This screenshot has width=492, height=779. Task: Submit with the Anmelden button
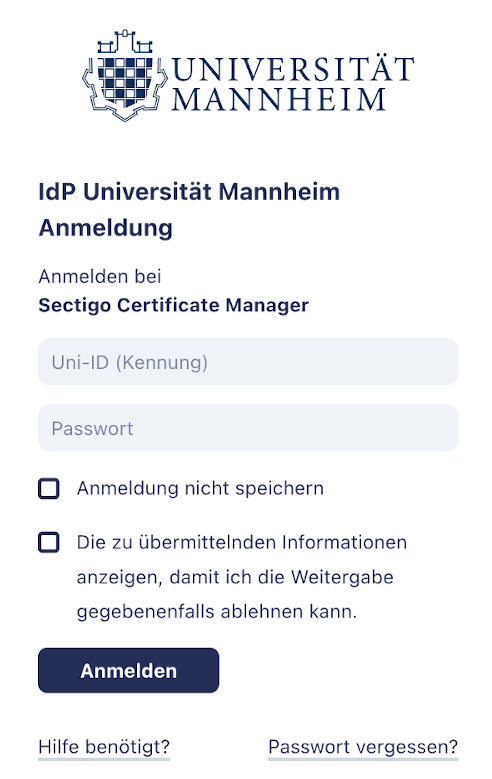(129, 670)
